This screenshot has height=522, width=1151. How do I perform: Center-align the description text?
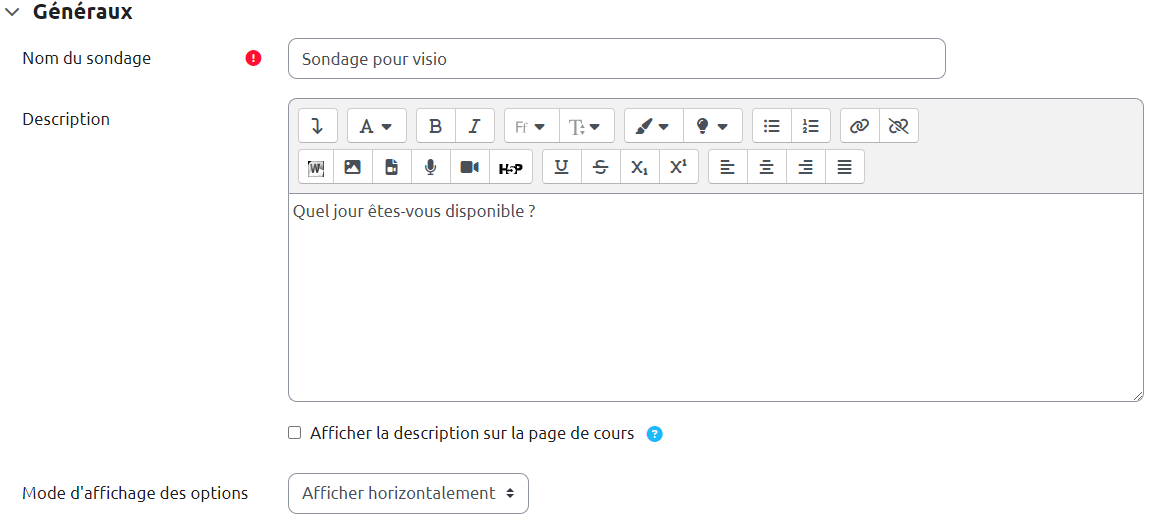coord(766,167)
